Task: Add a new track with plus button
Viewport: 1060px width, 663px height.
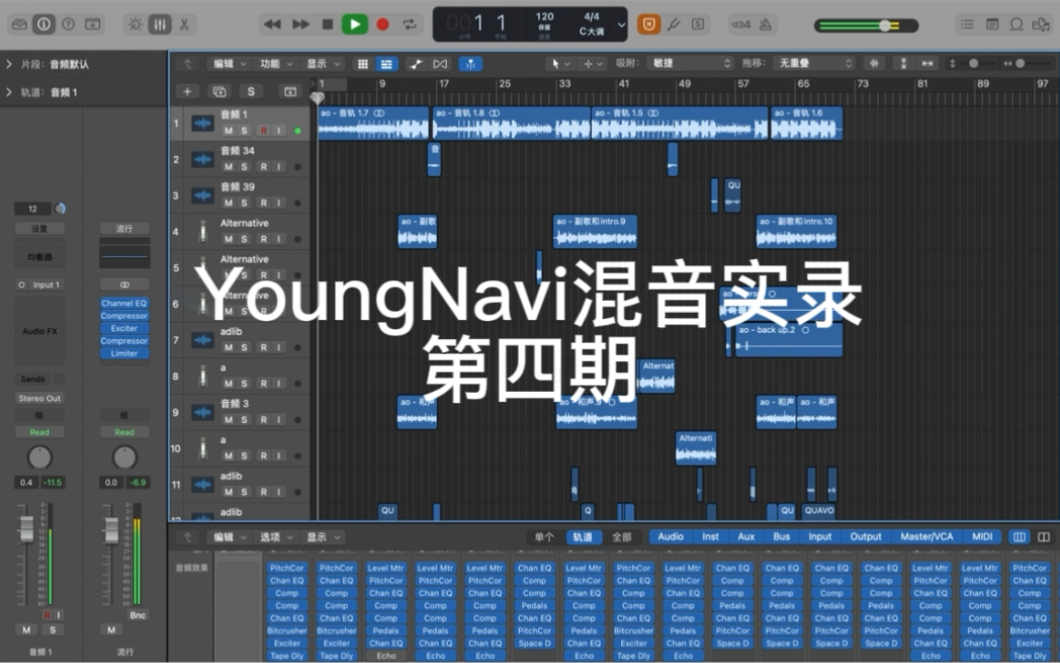Action: [x=187, y=91]
